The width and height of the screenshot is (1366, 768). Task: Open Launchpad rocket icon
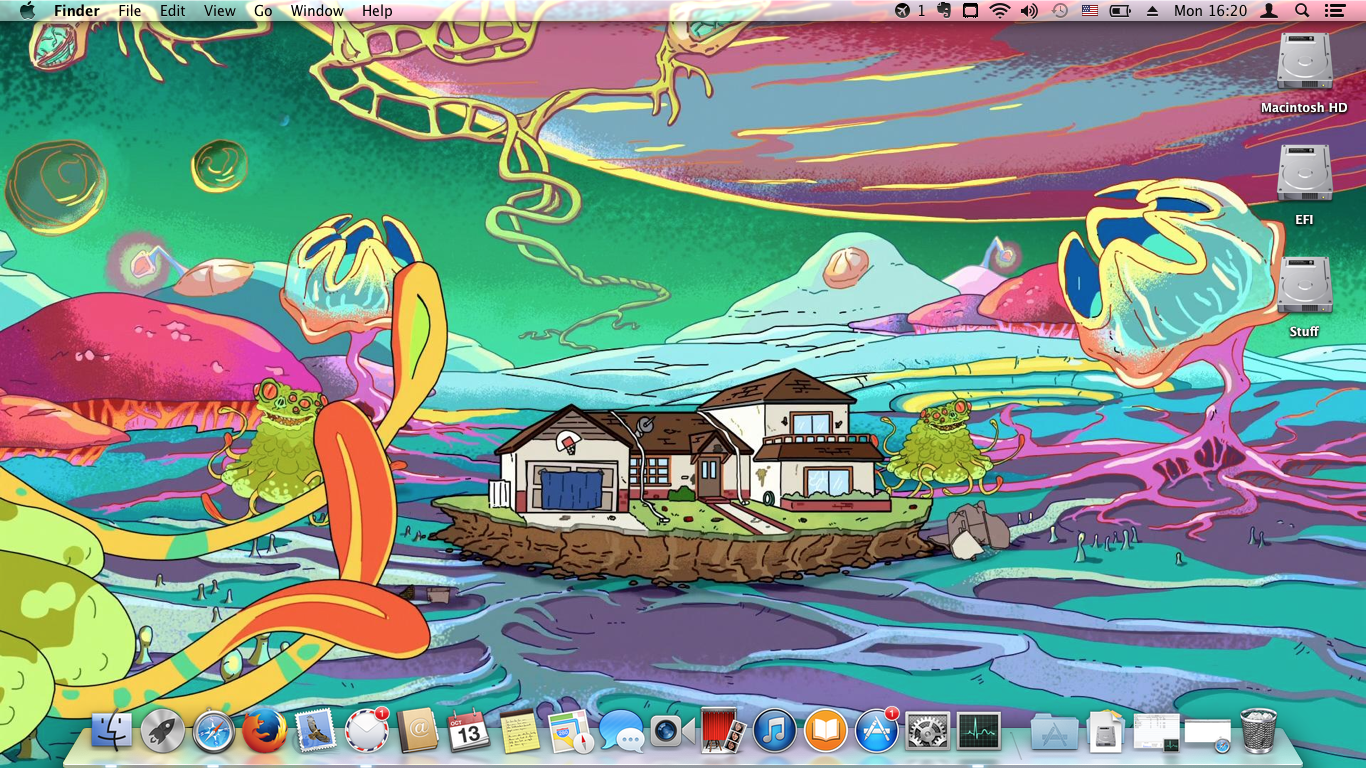[x=163, y=732]
